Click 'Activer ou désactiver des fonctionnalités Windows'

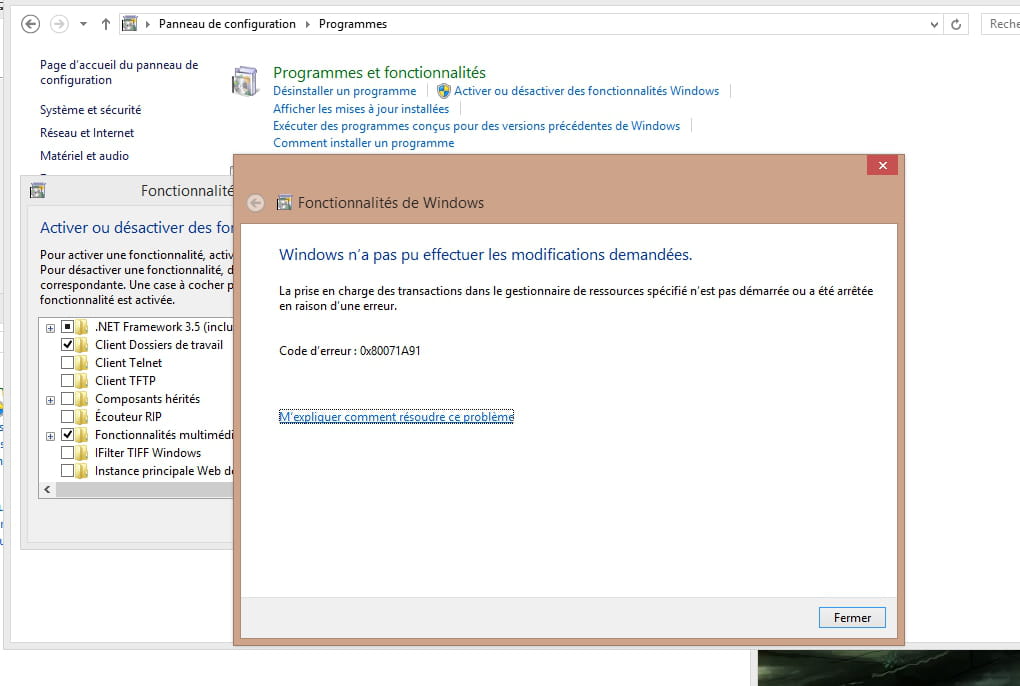click(x=586, y=91)
